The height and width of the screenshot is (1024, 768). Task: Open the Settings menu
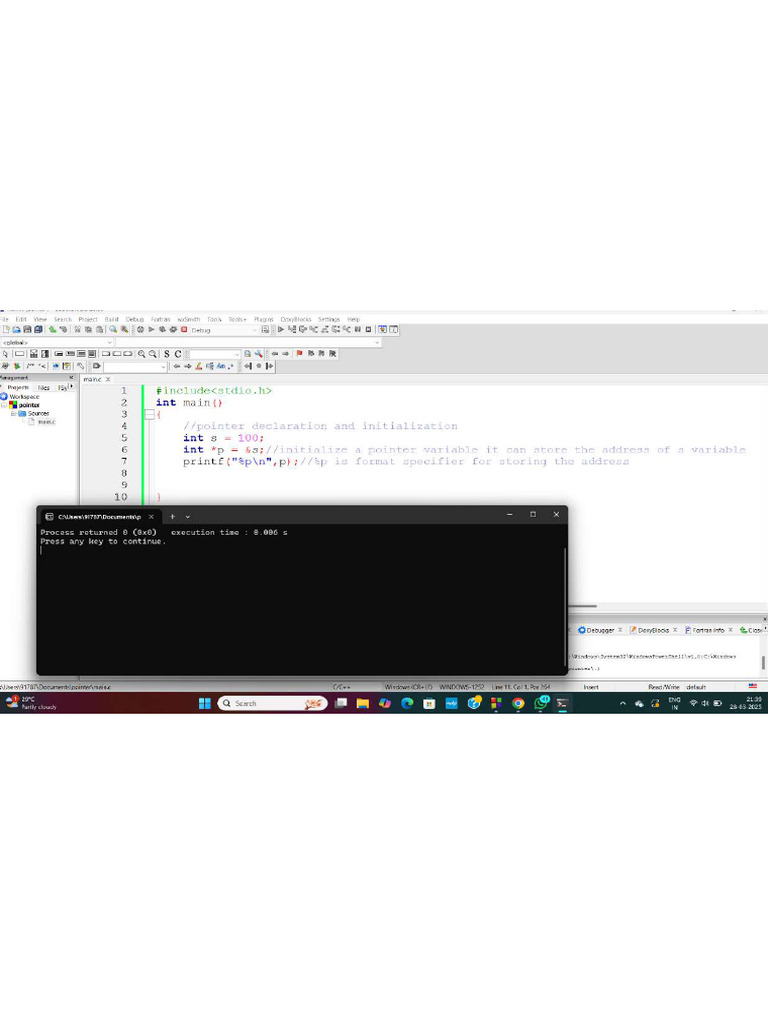[x=329, y=319]
